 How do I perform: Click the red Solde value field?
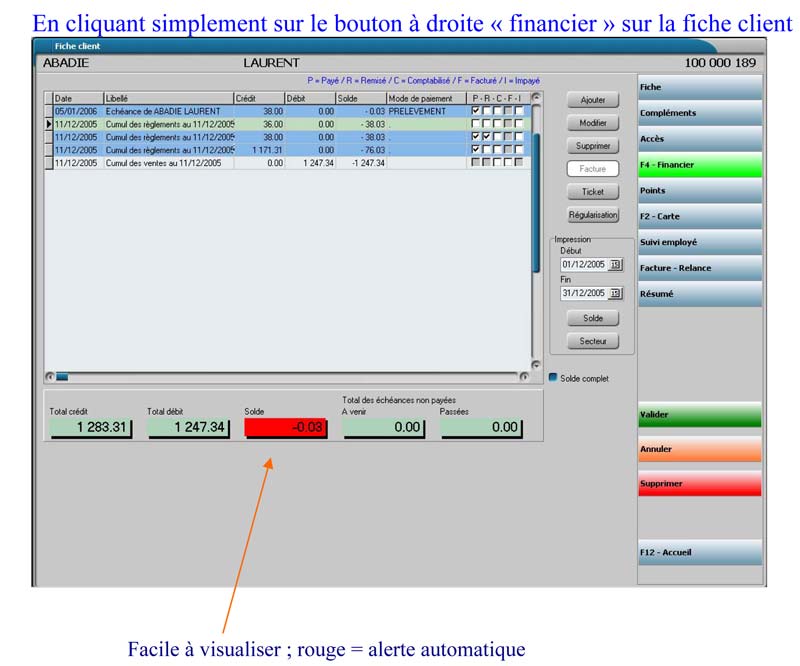285,428
